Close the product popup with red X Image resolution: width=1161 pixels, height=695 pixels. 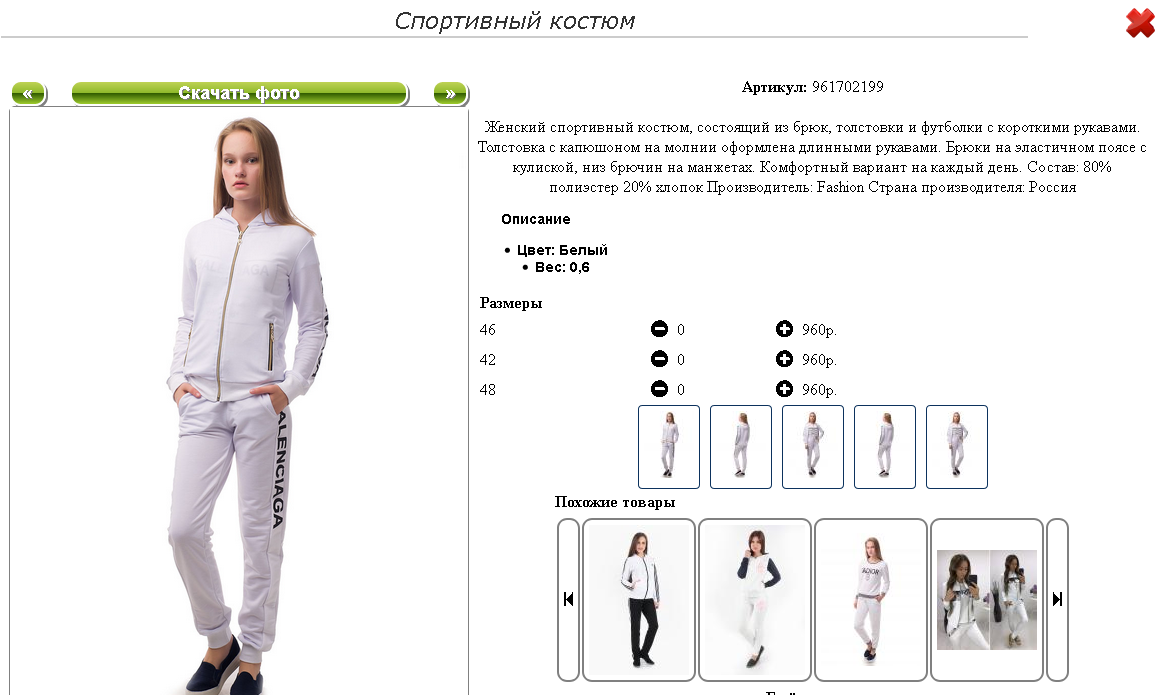pos(1140,23)
